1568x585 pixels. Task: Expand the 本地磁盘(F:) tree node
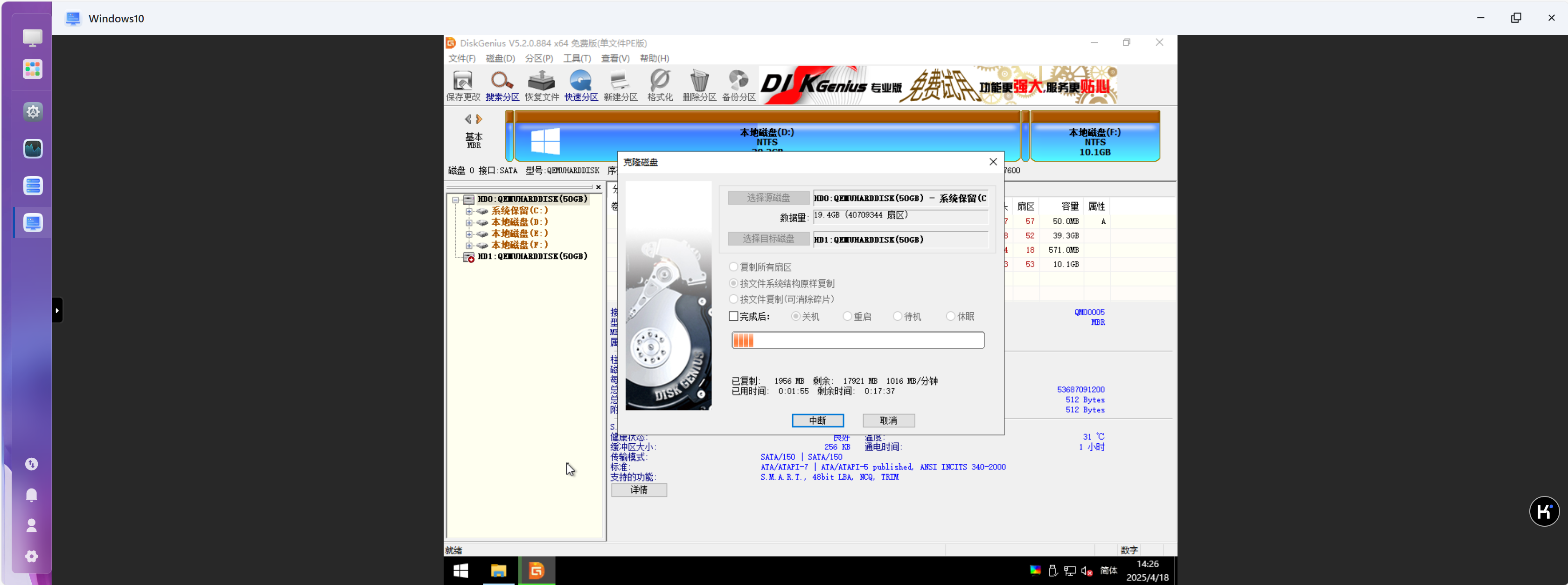coord(469,246)
